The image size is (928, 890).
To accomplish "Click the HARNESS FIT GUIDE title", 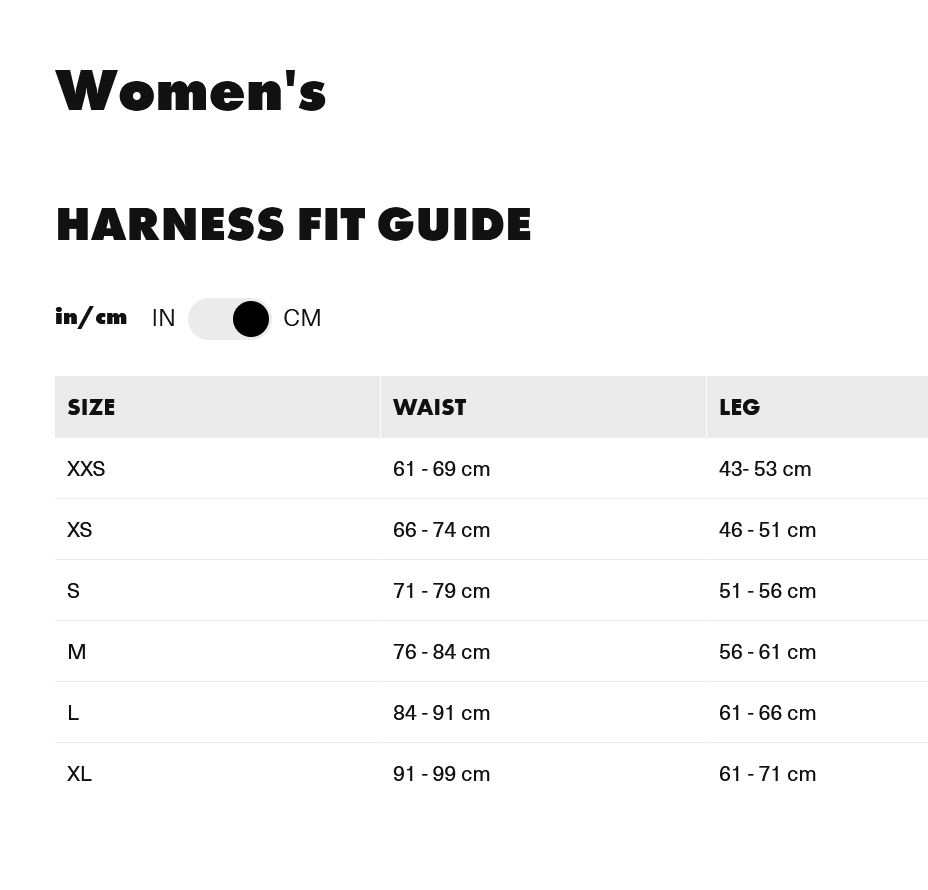I will click(x=293, y=224).
